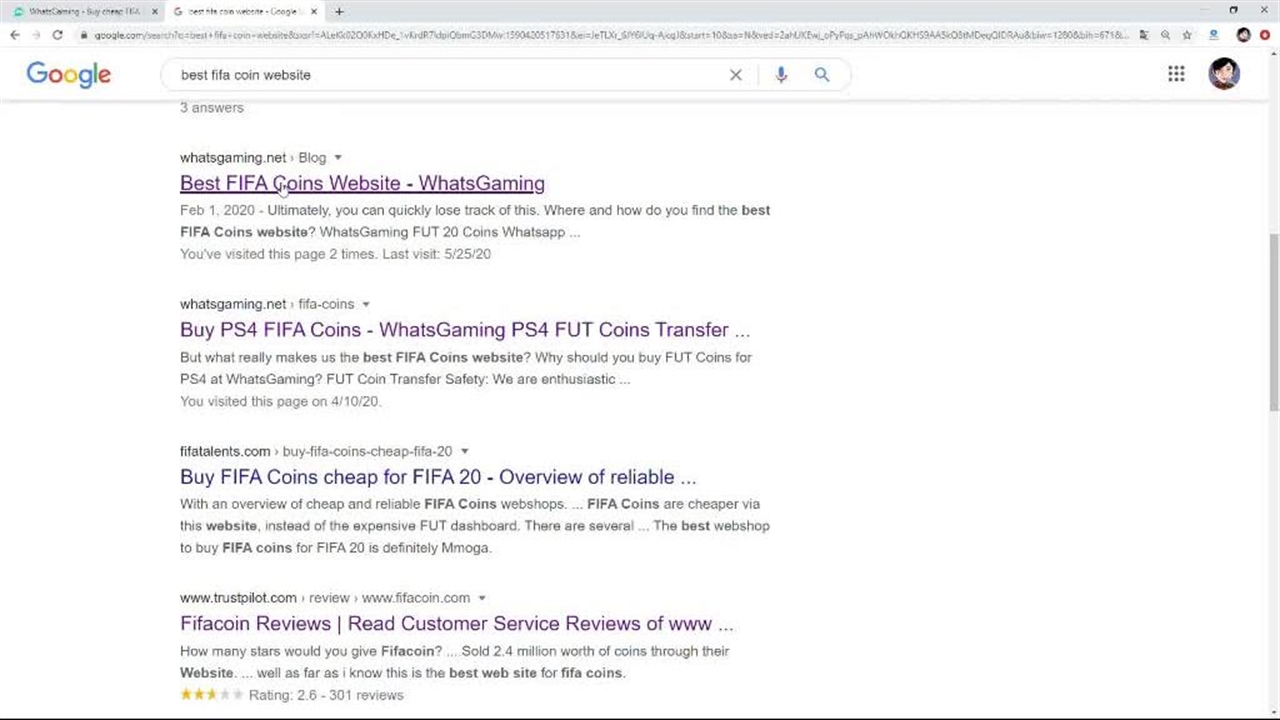Screen dimensions: 1280x720
Task: Open dropdown beside the trustpilot.com result URL
Action: point(481,598)
